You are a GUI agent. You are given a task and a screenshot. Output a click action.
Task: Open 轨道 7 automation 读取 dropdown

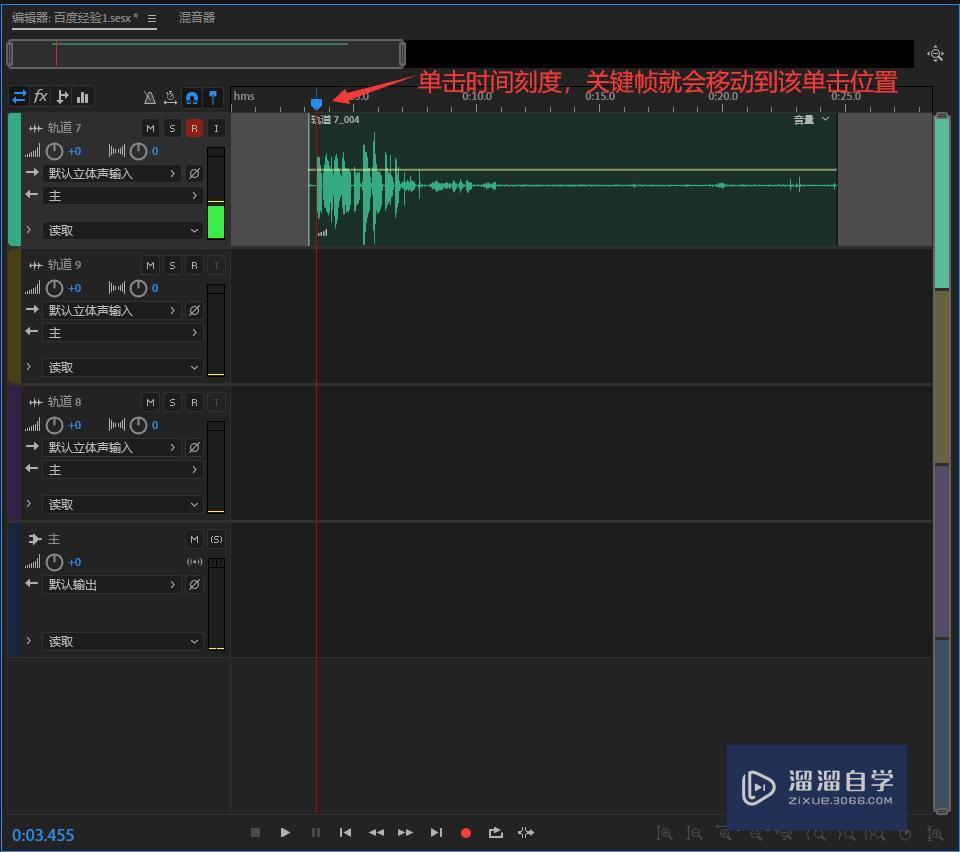point(122,231)
